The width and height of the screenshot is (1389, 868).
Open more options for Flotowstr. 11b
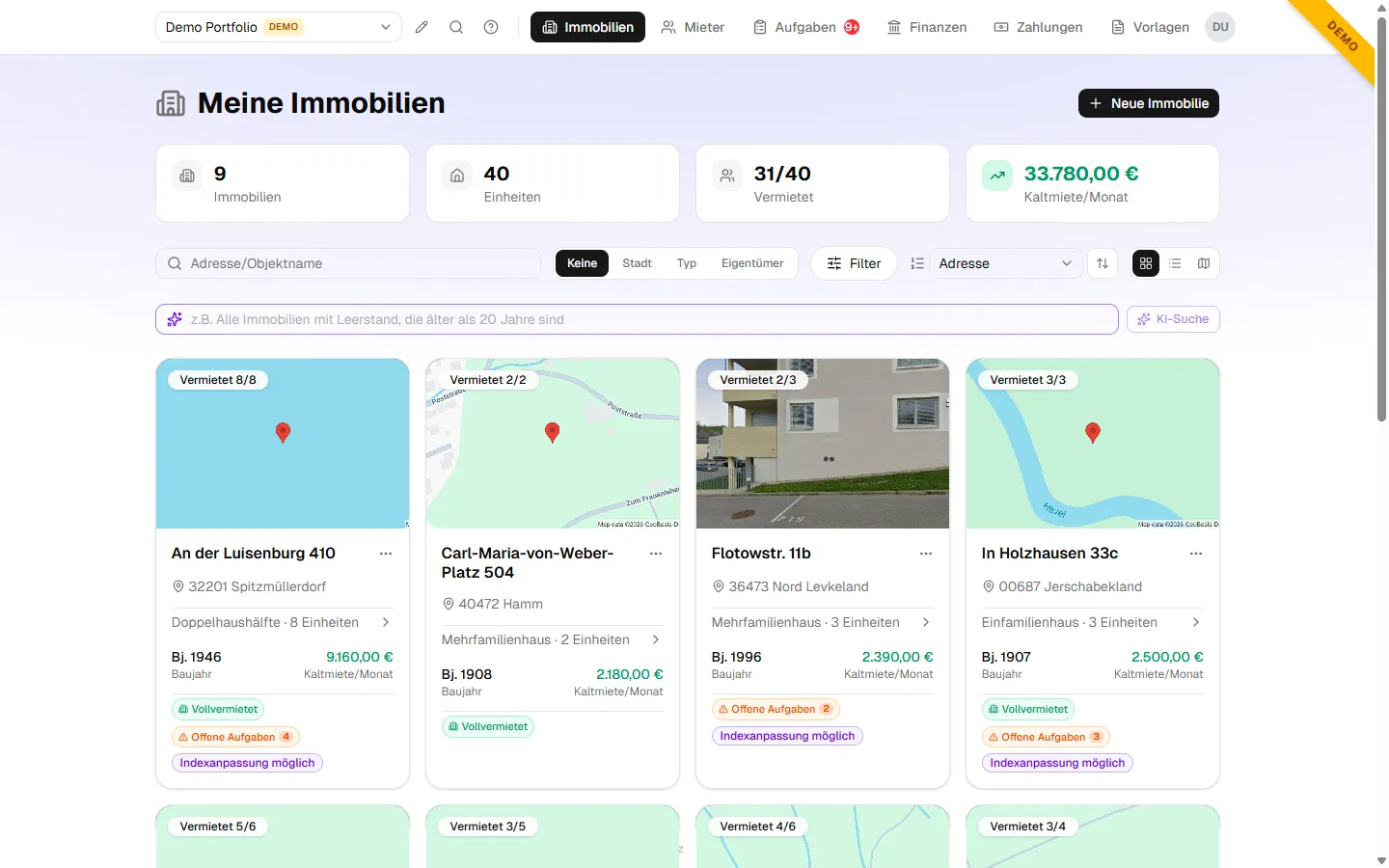[926, 554]
